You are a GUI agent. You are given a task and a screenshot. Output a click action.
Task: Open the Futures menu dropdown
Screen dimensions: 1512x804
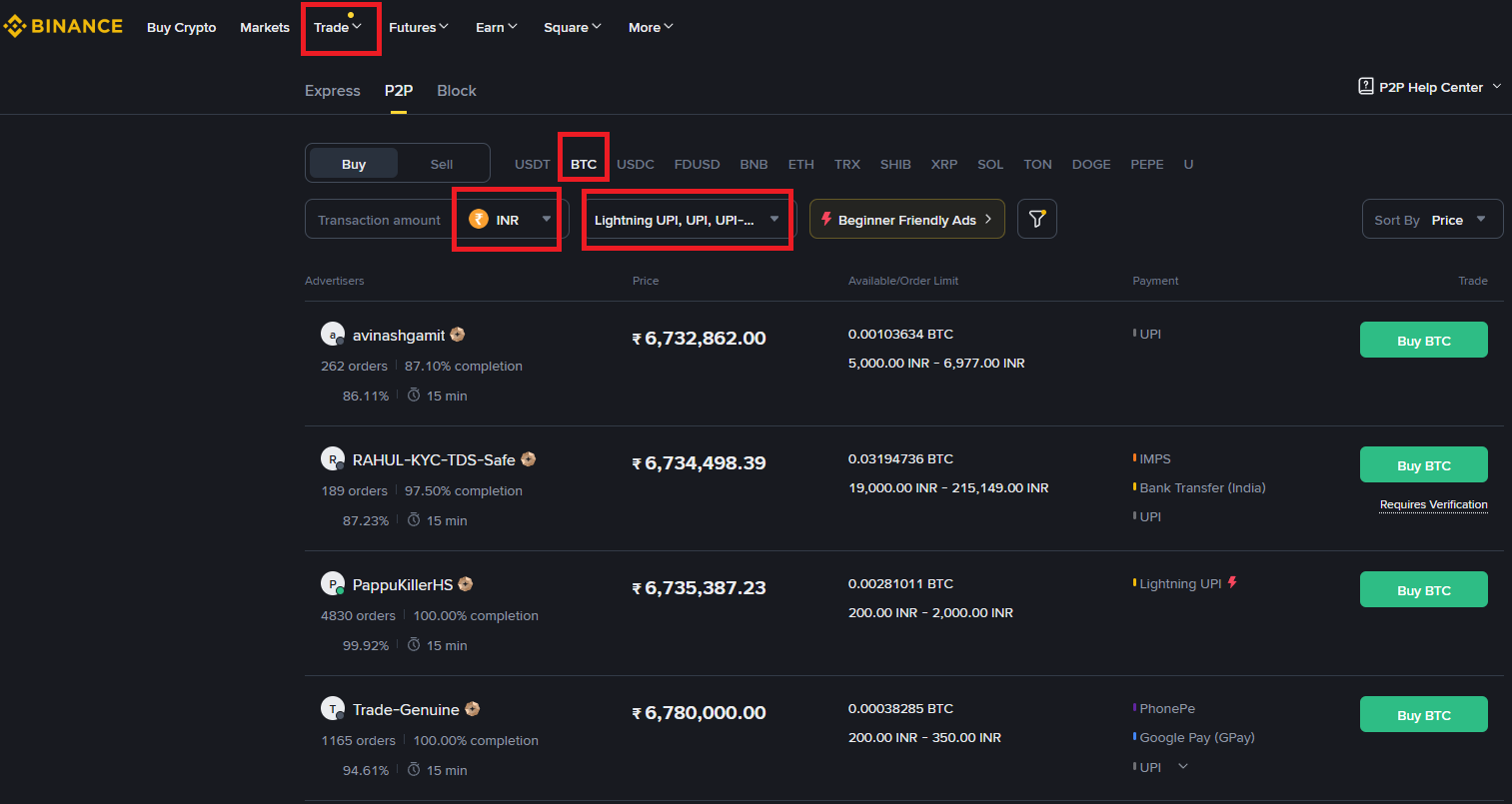419,27
